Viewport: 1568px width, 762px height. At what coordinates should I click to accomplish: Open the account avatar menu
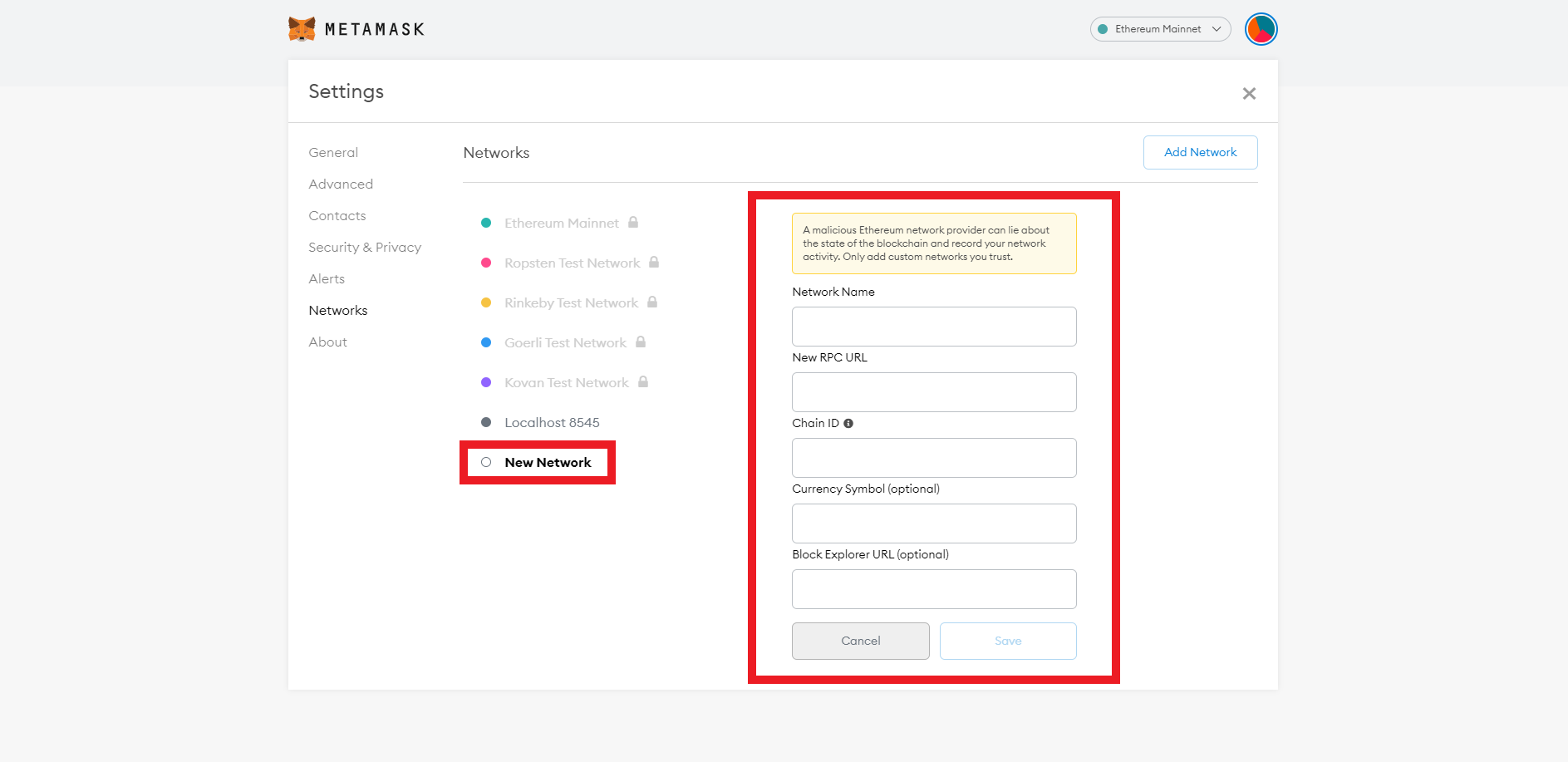1261,29
